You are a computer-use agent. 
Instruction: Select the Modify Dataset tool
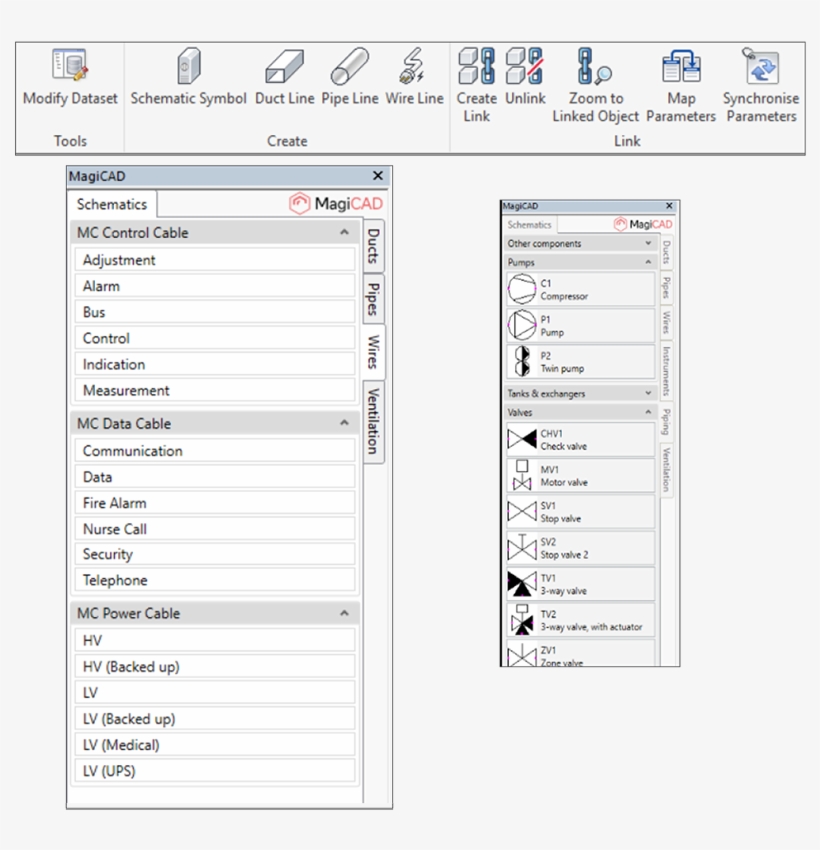point(69,80)
